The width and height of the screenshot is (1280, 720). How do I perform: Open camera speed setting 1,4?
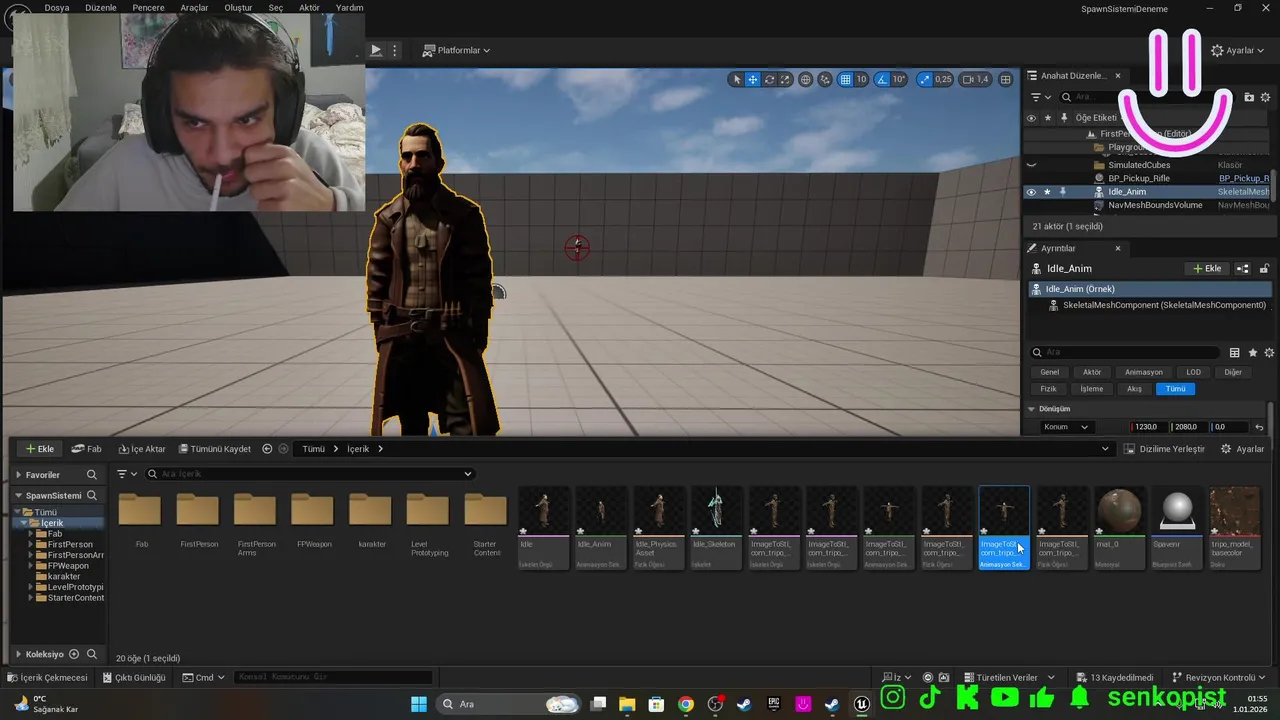click(975, 79)
